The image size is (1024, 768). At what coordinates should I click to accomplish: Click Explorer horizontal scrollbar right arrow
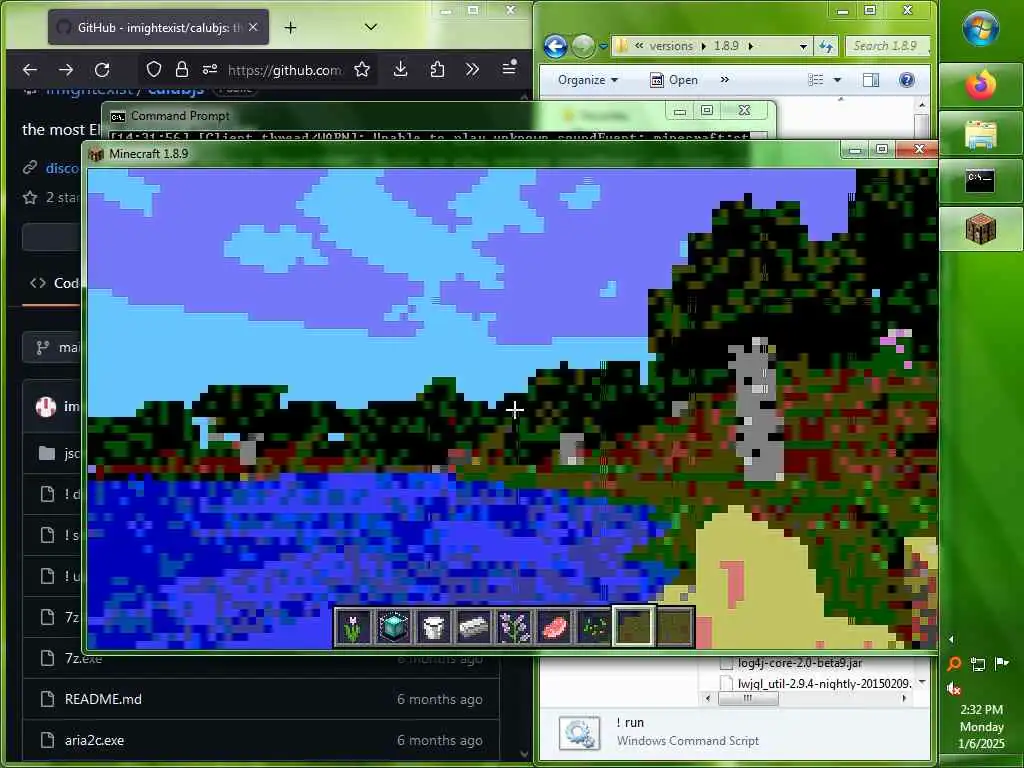(904, 698)
